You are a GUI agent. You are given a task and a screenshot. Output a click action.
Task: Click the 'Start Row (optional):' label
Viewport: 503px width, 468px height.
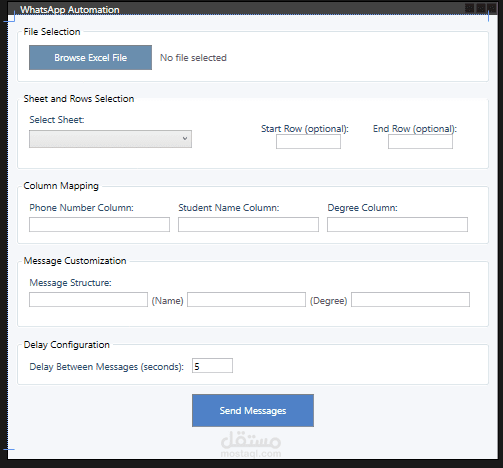(x=305, y=129)
